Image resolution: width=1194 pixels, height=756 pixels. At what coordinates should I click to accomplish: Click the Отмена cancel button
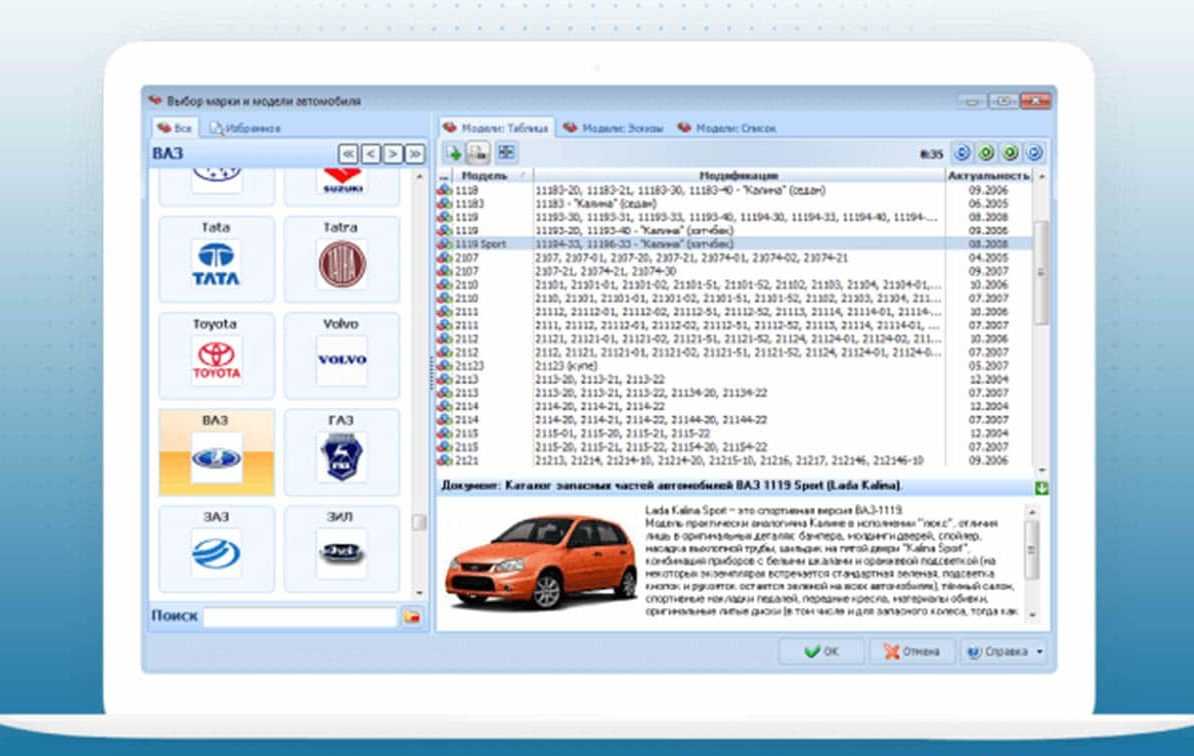point(911,652)
